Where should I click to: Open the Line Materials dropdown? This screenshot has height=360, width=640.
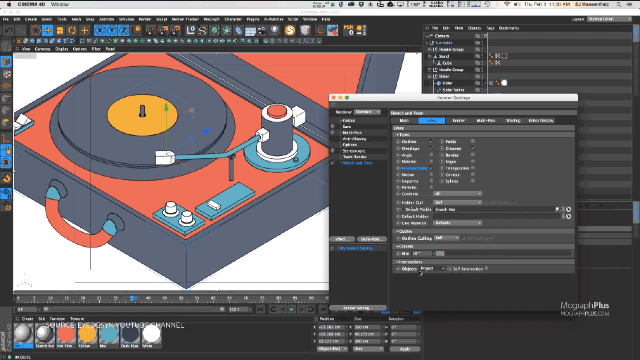[x=458, y=223]
